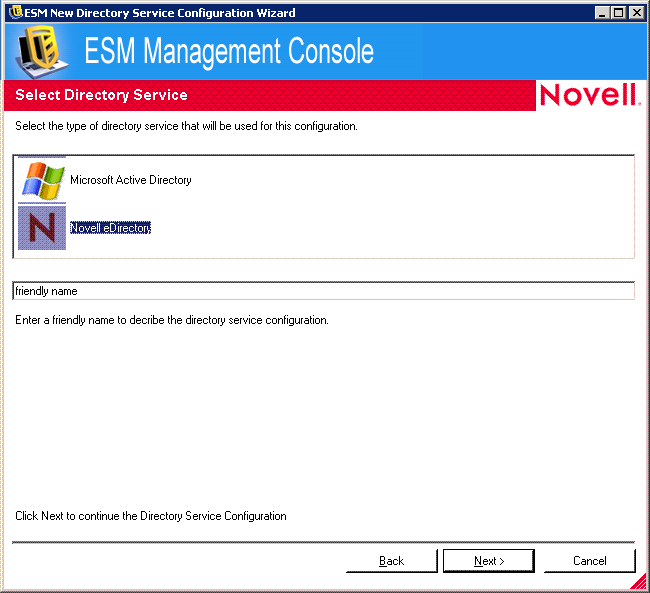Close the wizard window
Screen dimensions: 650x593
click(x=636, y=13)
